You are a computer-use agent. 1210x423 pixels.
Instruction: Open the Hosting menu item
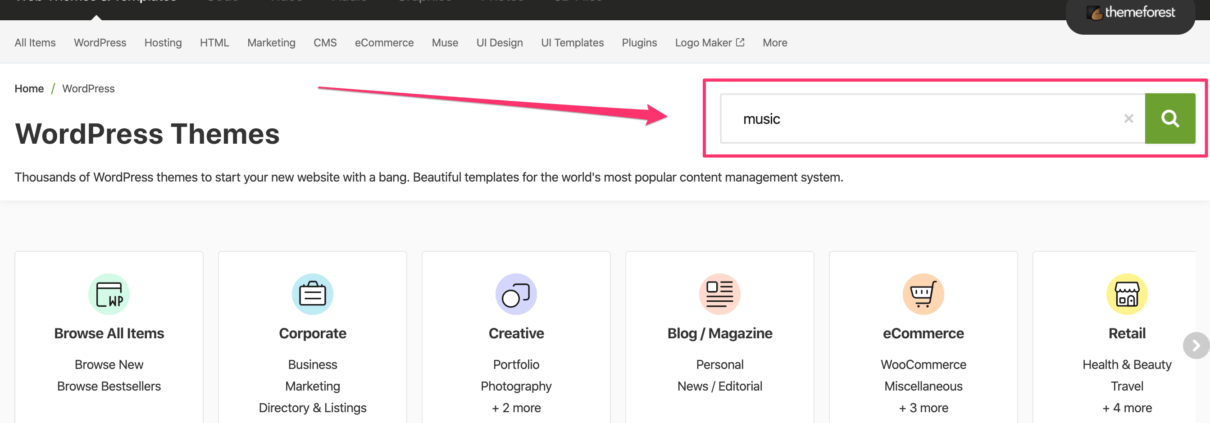pyautogui.click(x=163, y=43)
